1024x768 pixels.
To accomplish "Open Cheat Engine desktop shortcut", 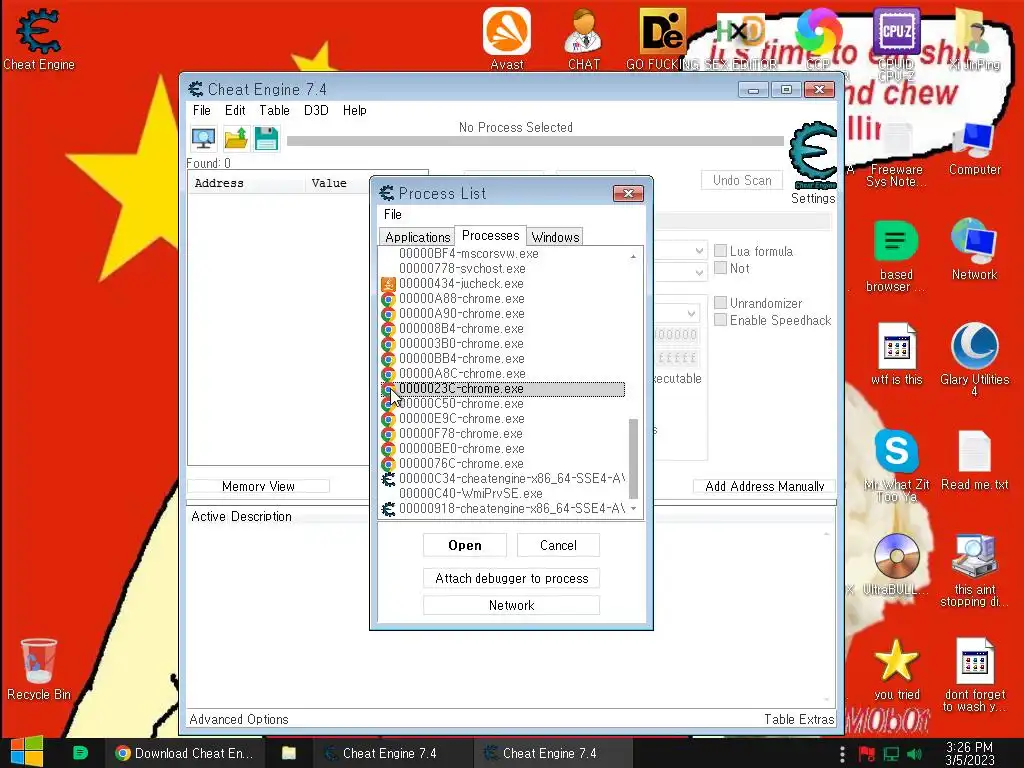I will point(39,39).
